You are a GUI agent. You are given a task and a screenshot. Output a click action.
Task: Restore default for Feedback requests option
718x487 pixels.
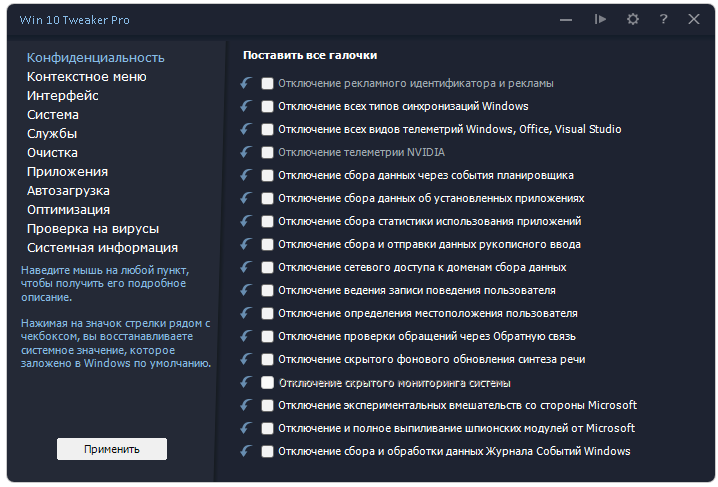246,336
